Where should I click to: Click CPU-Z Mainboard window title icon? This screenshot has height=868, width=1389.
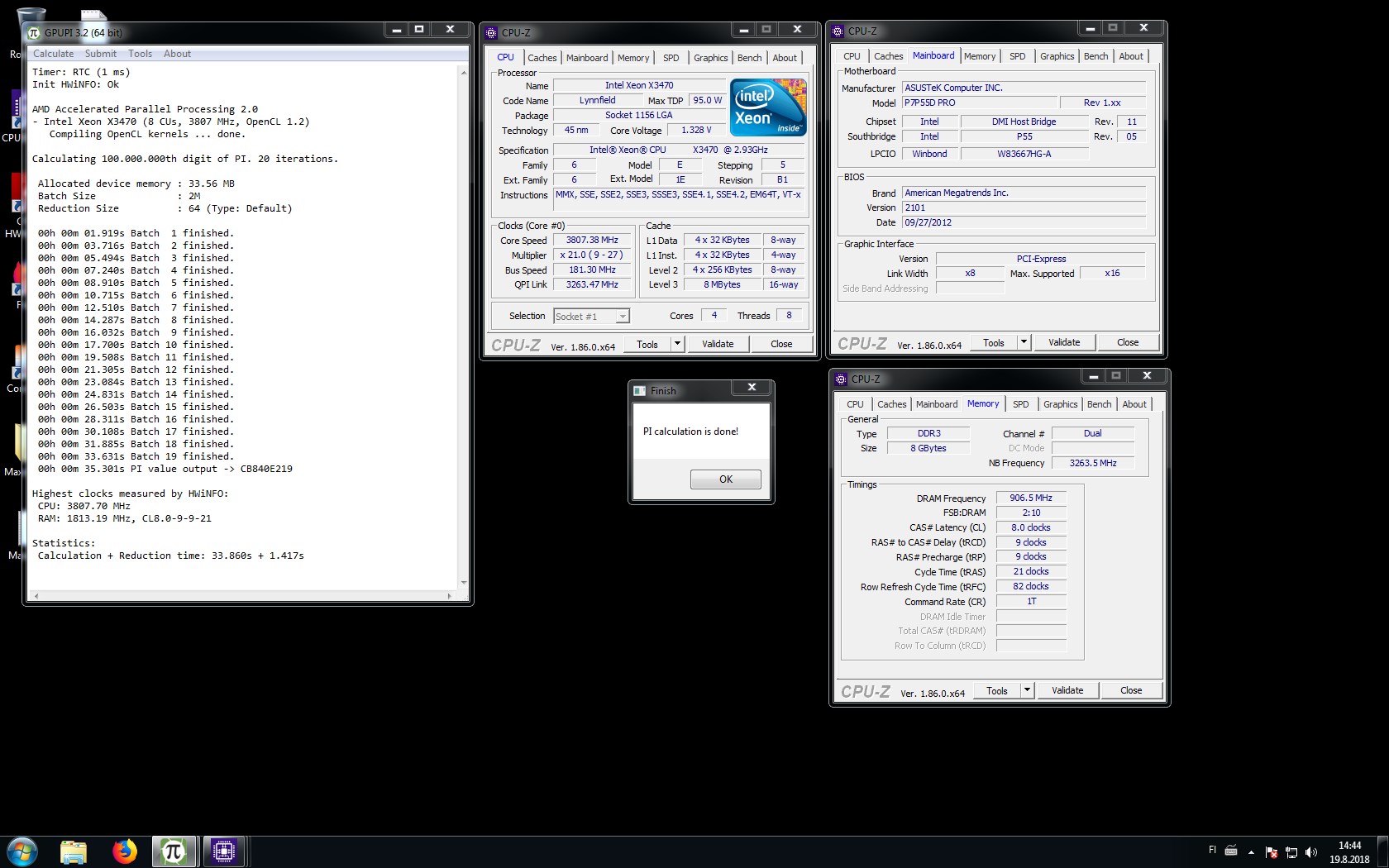[x=838, y=31]
